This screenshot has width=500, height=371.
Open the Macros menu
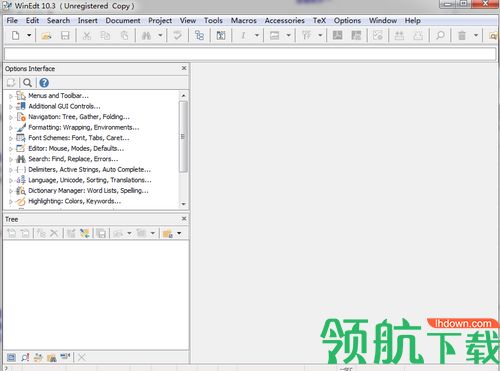pos(244,21)
